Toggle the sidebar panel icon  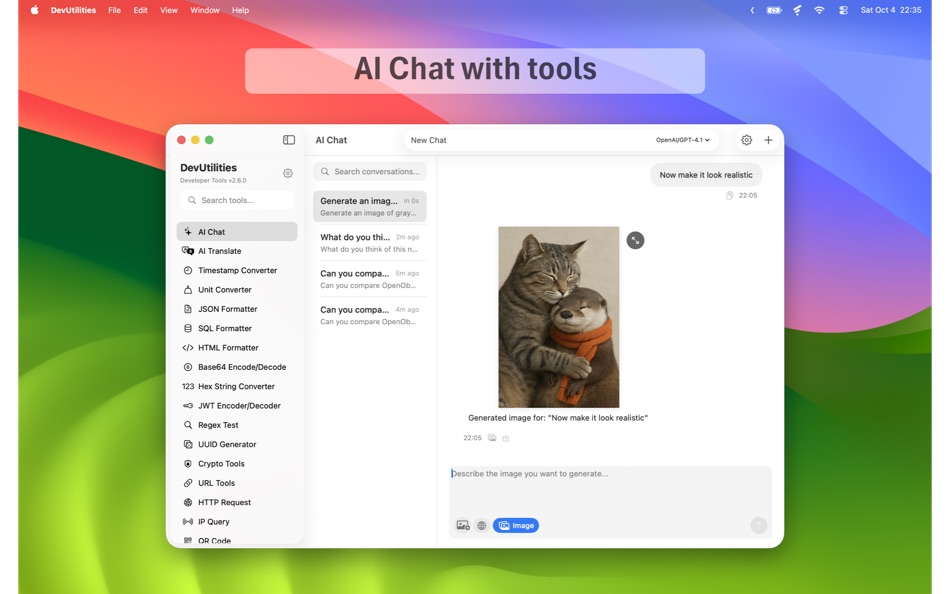(289, 140)
